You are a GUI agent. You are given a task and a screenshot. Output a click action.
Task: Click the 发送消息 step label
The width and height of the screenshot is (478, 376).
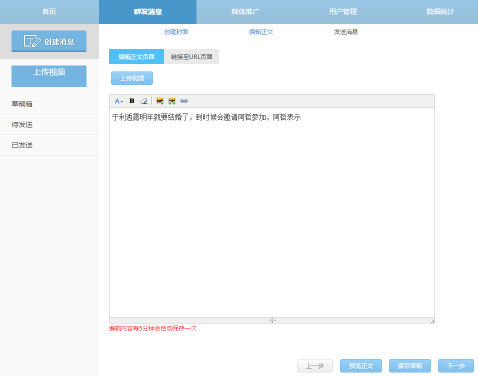click(346, 32)
